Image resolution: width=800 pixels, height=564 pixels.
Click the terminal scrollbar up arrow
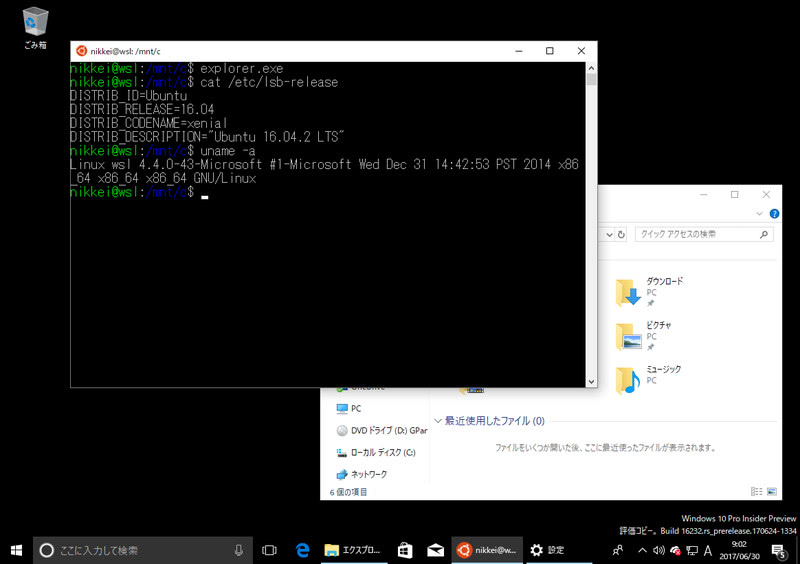(591, 68)
